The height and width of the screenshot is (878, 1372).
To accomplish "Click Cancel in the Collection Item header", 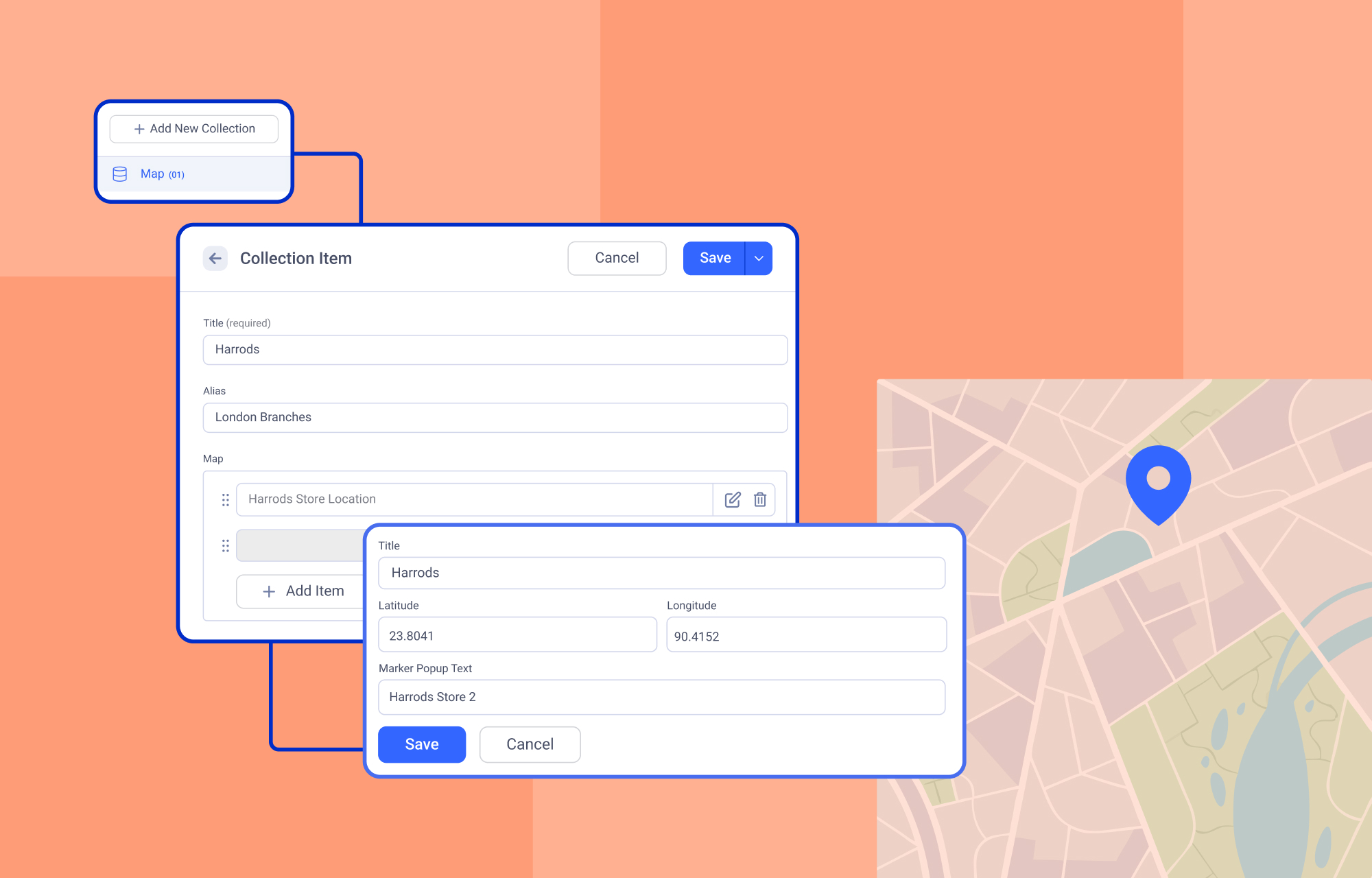I will 617,259.
